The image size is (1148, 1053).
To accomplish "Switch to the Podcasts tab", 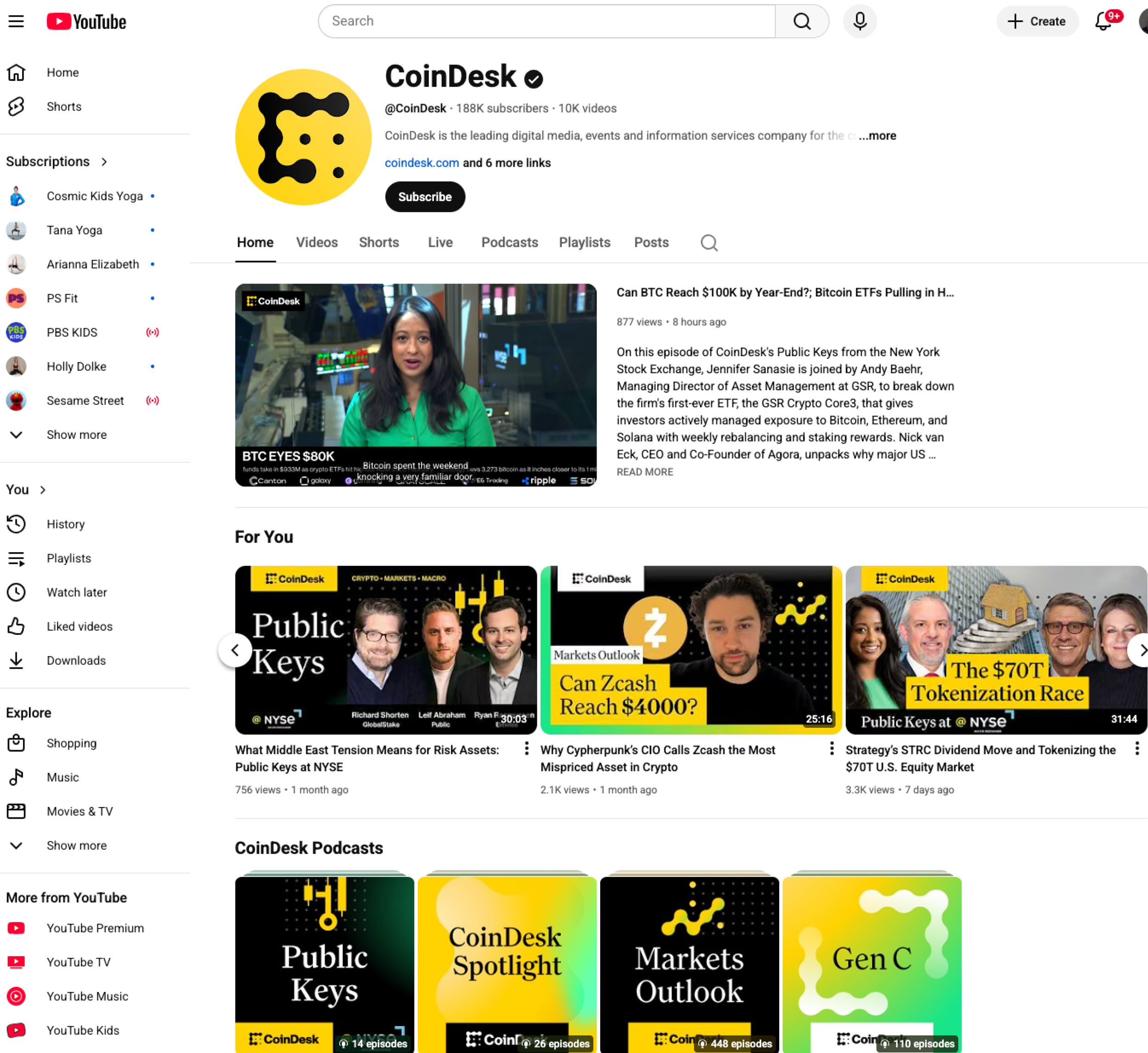I will point(510,242).
